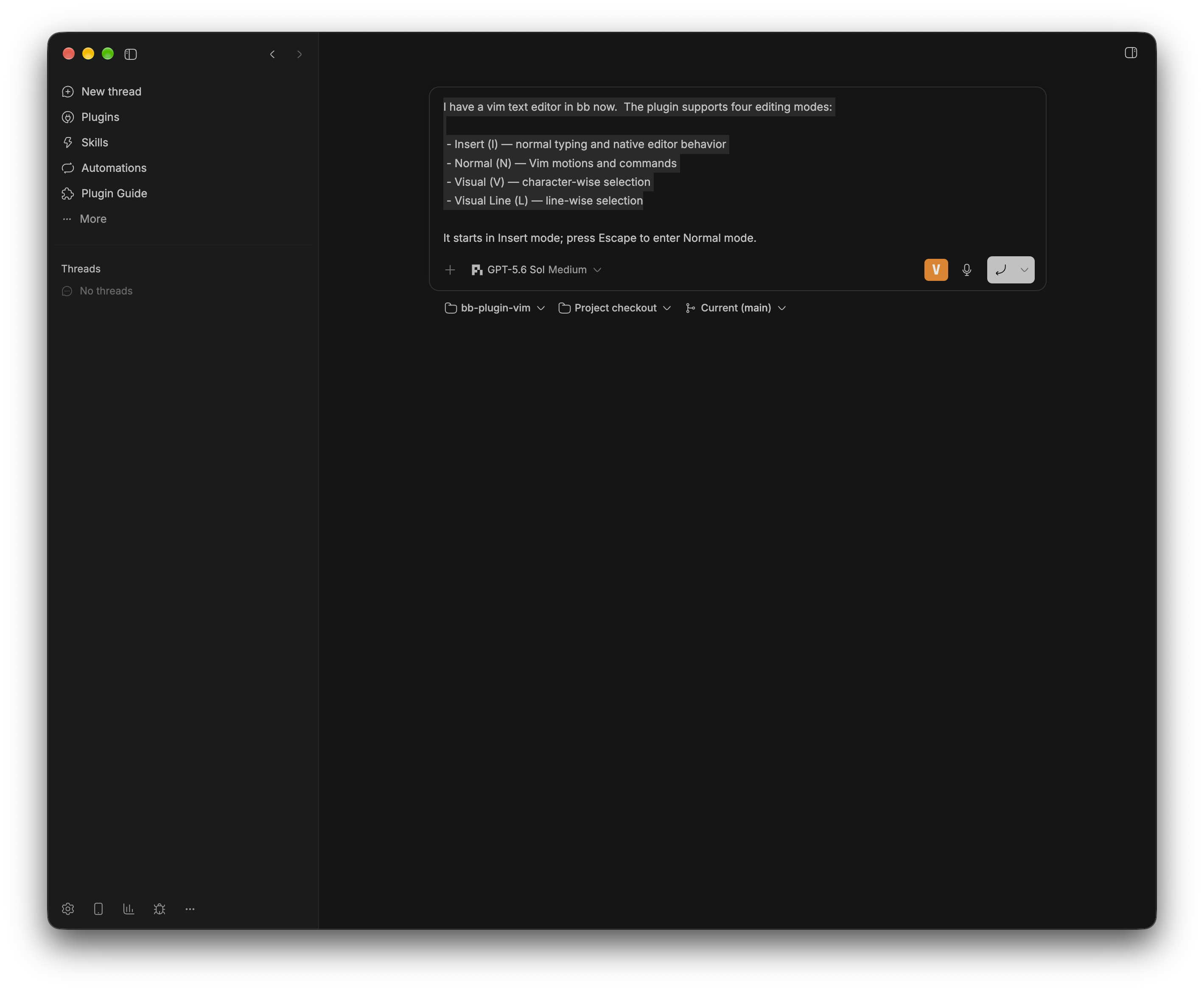Click the mobile device icon in footer
The image size is (1204, 992).
click(98, 908)
